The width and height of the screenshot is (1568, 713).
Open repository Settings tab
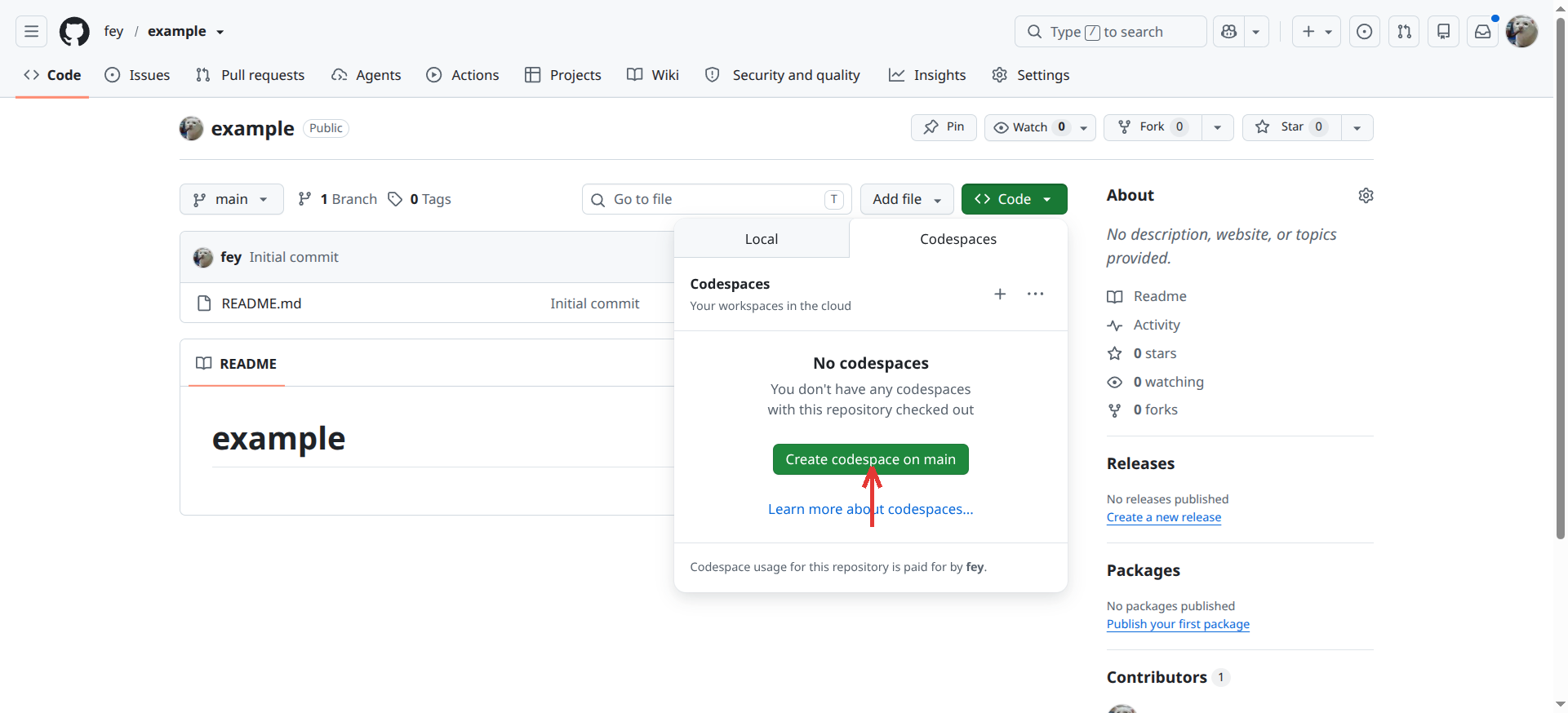pyautogui.click(x=1031, y=75)
